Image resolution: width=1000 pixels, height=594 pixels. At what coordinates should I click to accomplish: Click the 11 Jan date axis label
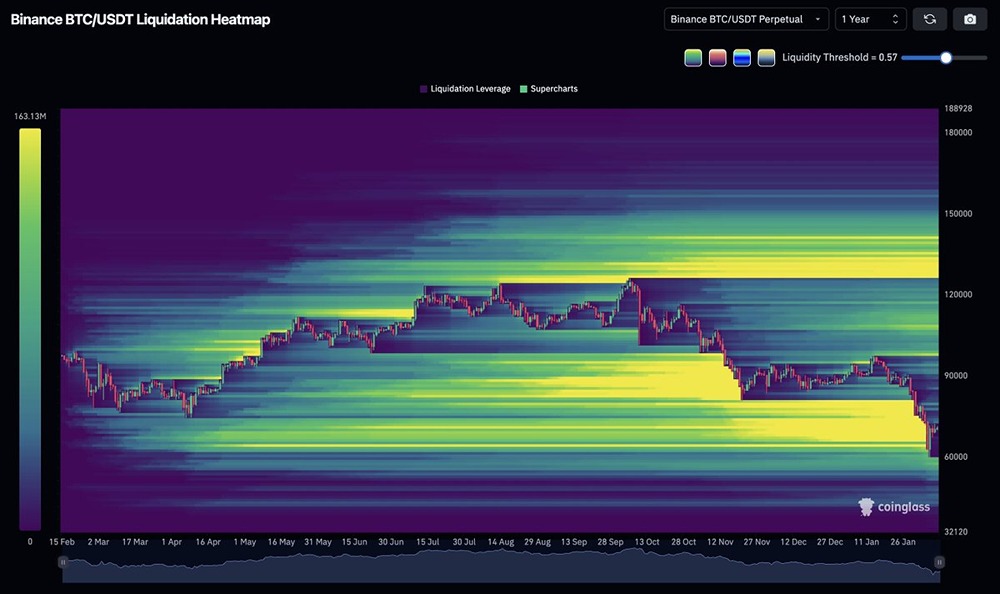pyautogui.click(x=866, y=542)
